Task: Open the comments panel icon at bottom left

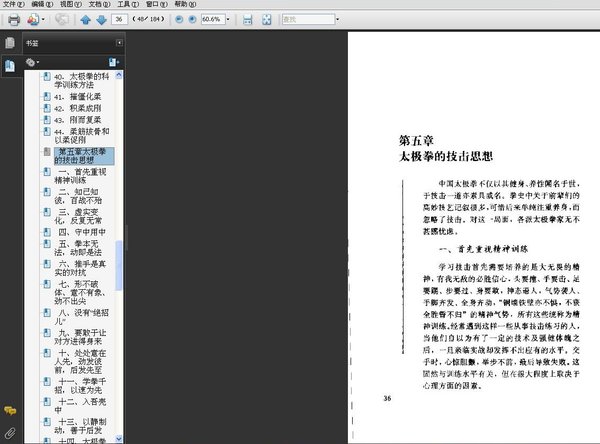Action: point(10,411)
